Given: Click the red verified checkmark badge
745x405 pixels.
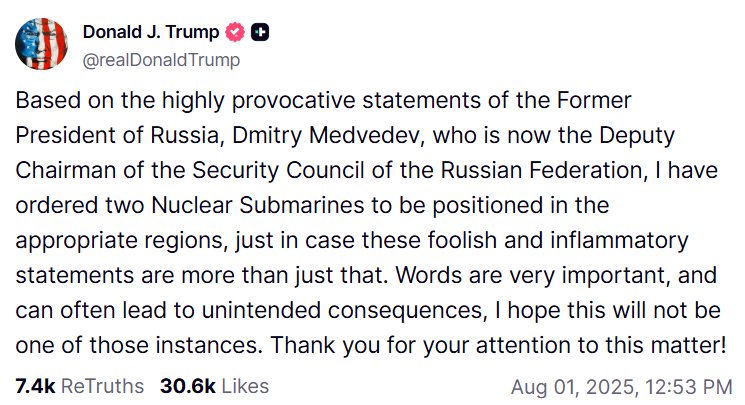Looking at the screenshot, I should [235, 32].
